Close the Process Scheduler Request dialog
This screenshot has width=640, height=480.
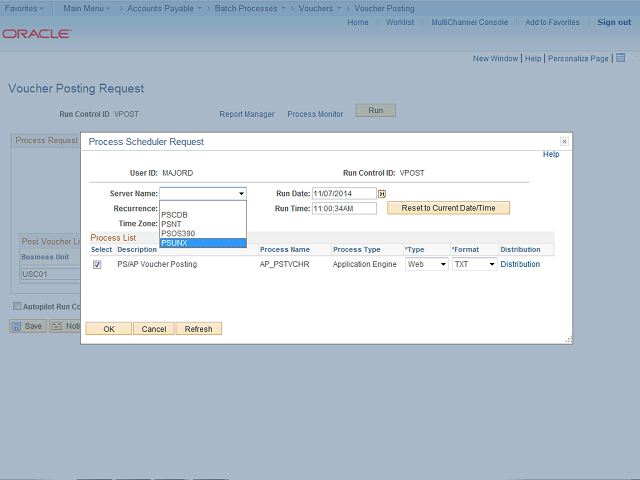[x=564, y=141]
